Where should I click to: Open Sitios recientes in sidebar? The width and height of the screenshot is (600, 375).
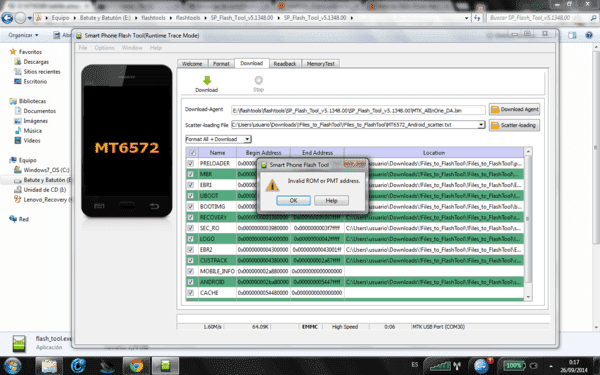(x=42, y=72)
